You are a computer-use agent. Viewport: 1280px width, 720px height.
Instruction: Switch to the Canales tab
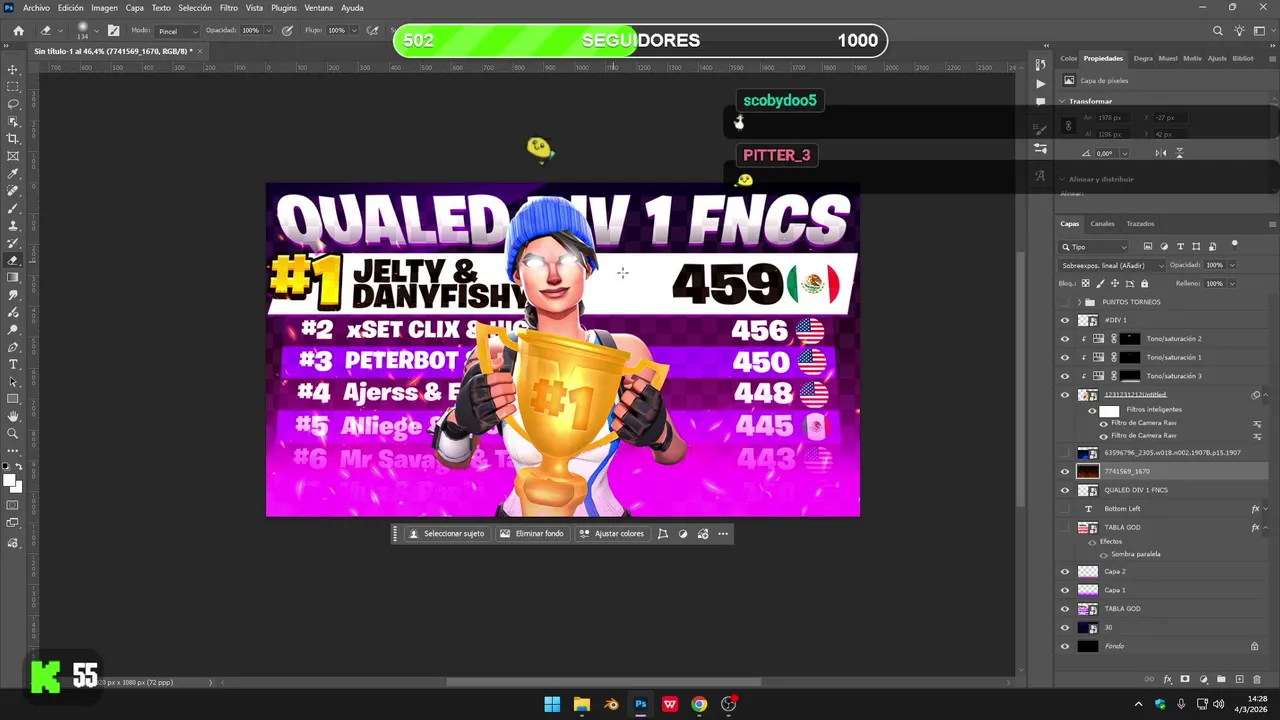tap(1102, 224)
